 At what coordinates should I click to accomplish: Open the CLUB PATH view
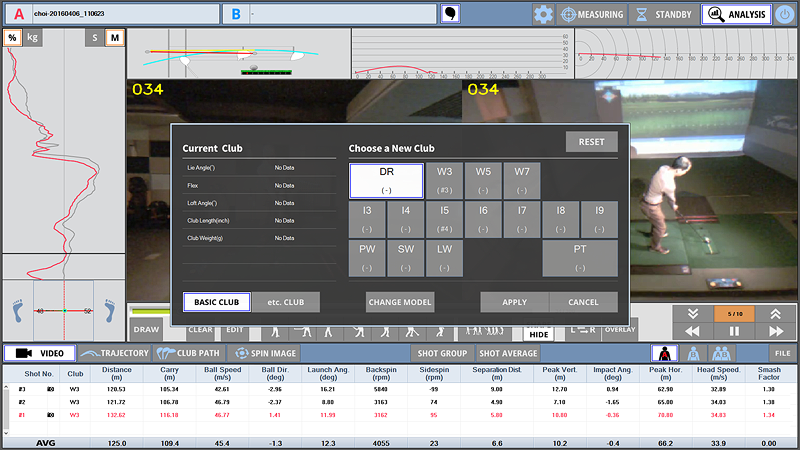tap(190, 353)
